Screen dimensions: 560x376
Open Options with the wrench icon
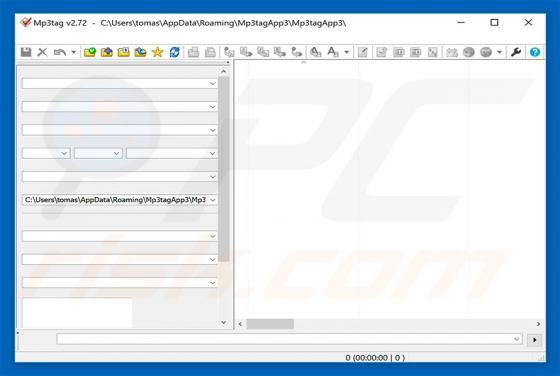point(516,52)
